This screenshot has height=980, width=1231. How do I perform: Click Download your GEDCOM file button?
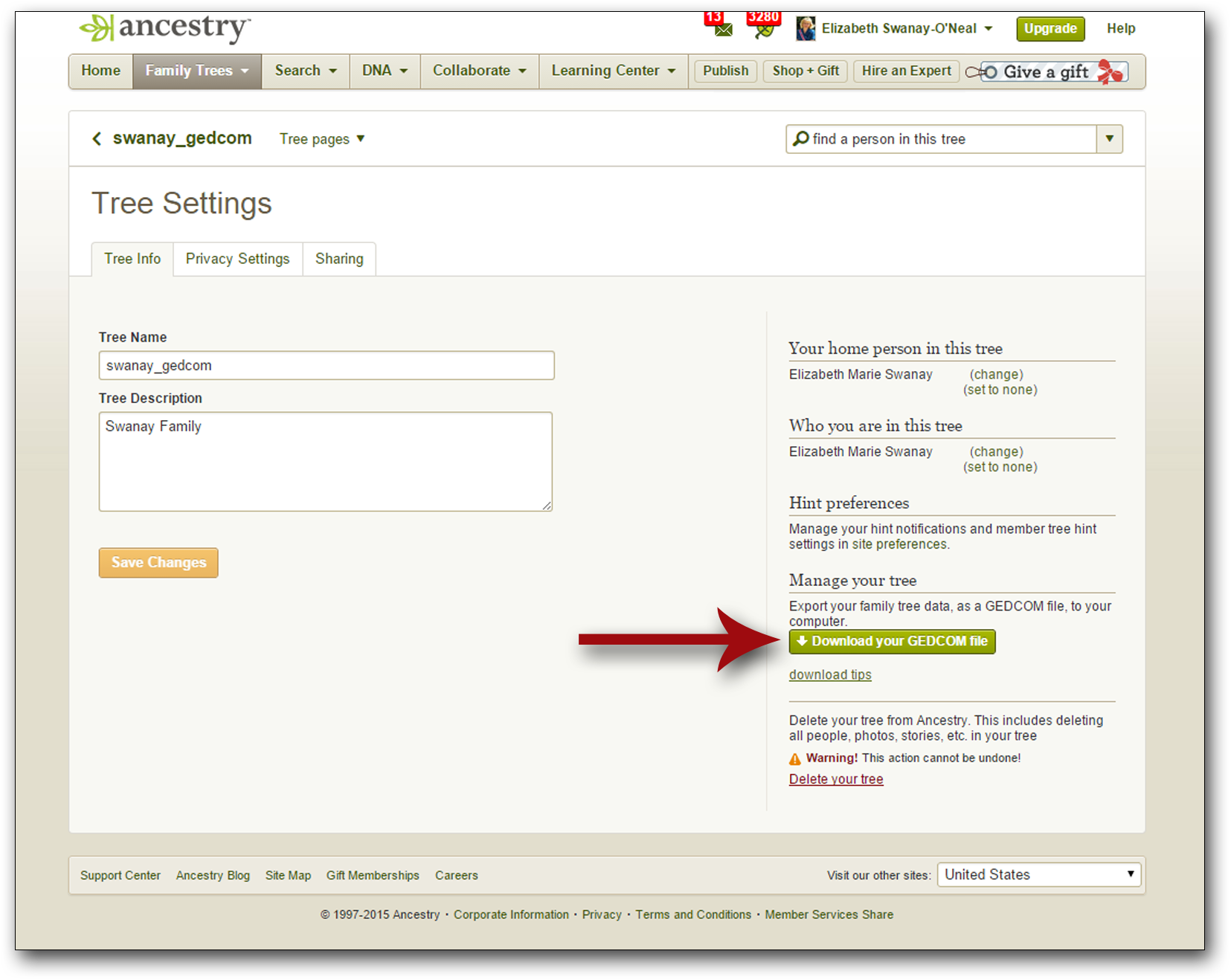[892, 641]
